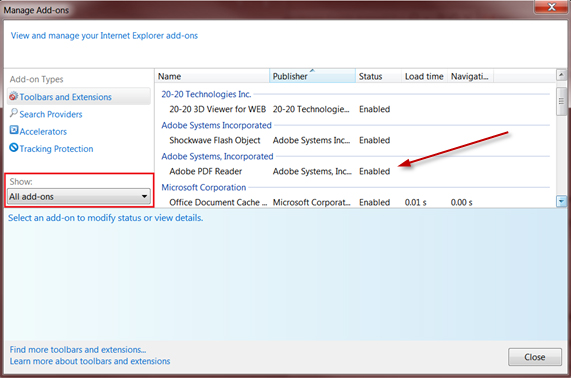Collapse the Microsoft Corporation group header
Screen dimensions: 571x378
[x=204, y=188]
